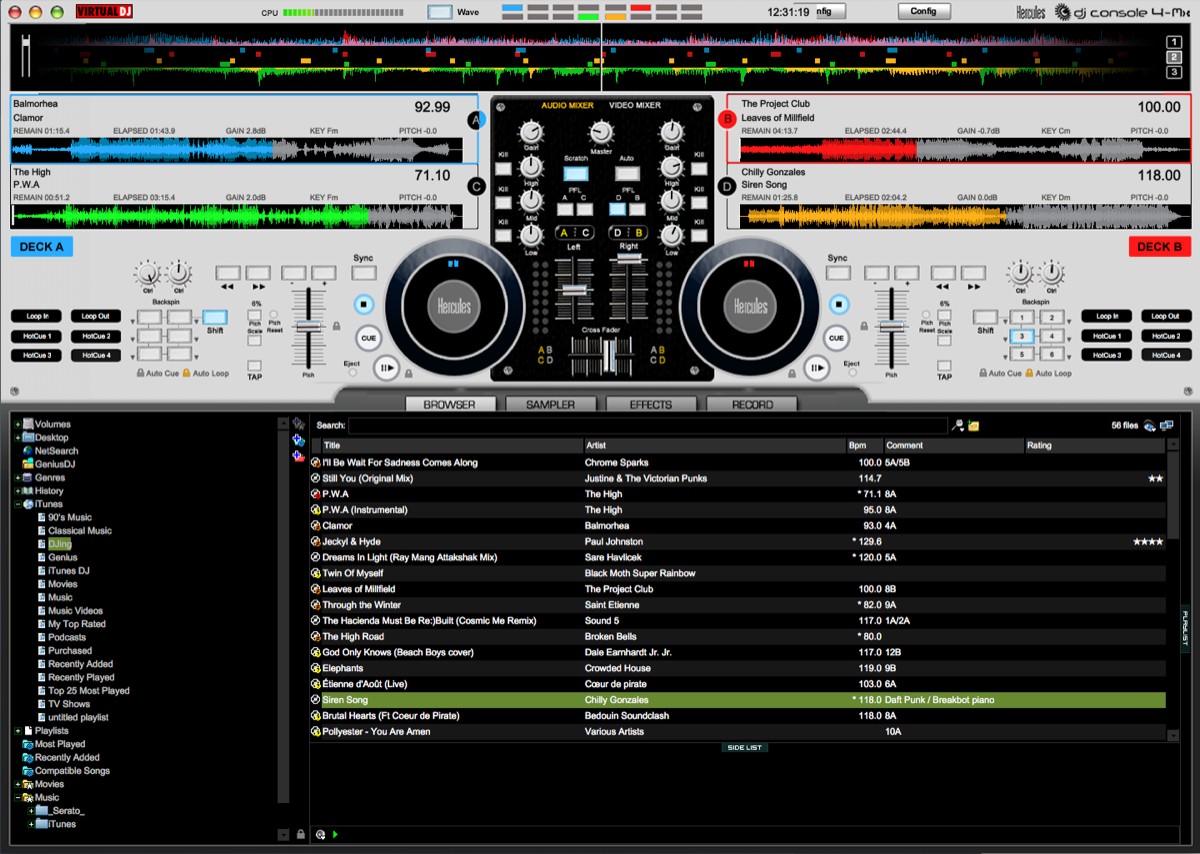Click the NetSearch globe icon in sidebar
1200x854 pixels.
(x=28, y=451)
